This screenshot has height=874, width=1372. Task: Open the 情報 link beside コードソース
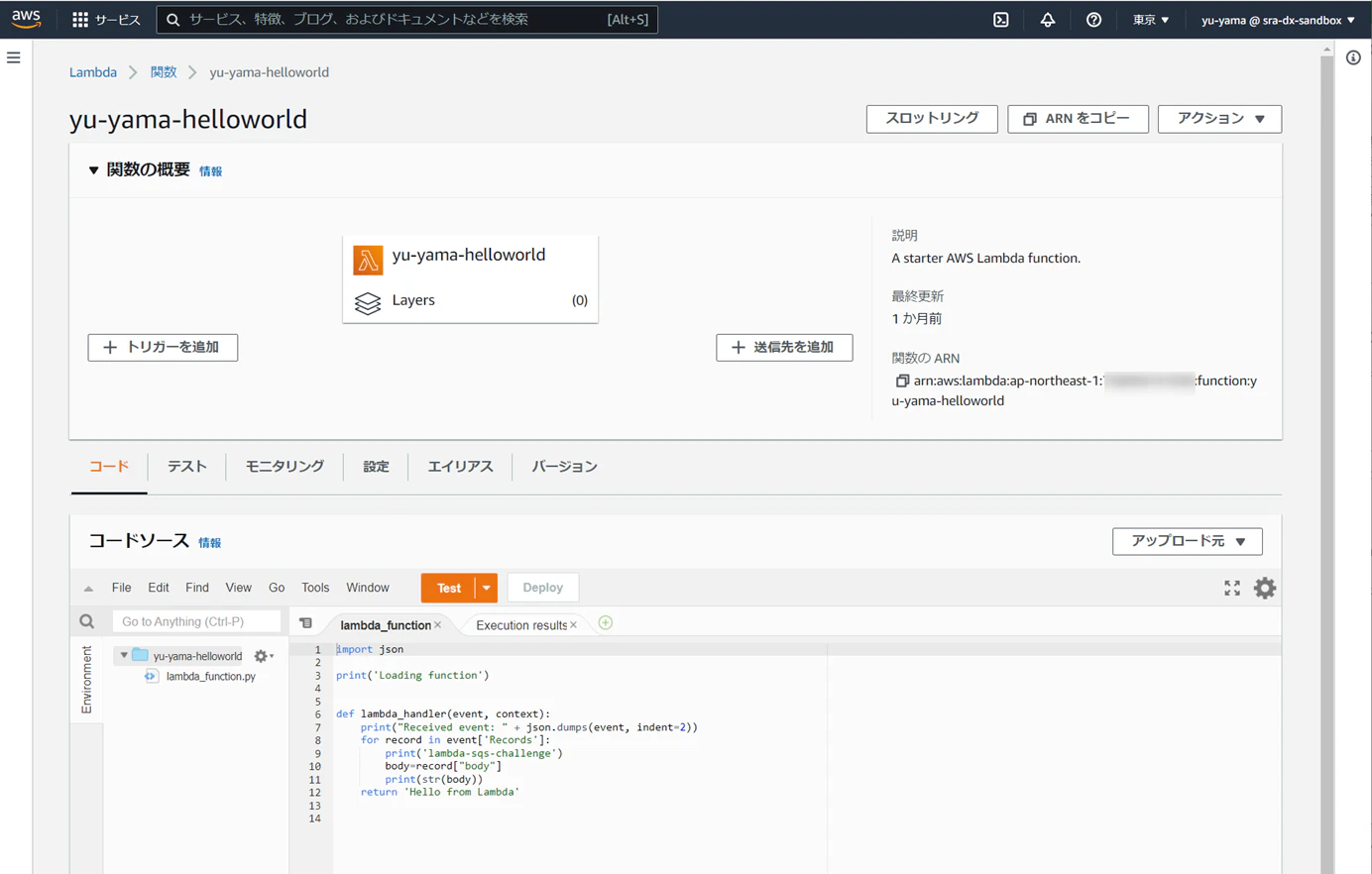(x=209, y=543)
